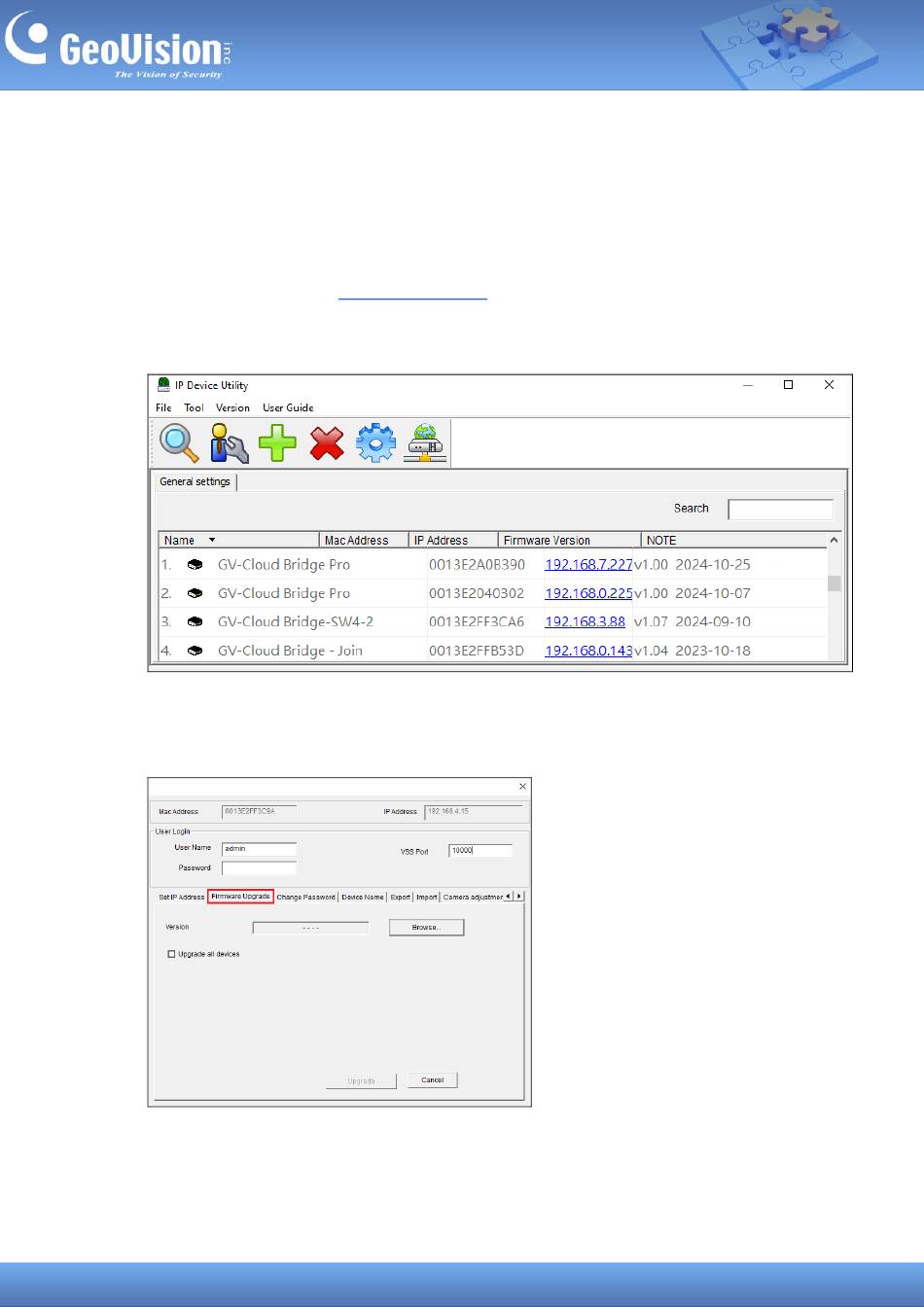Open the blue gear settings icon
Viewport: 924px width, 1307px height.
376,442
